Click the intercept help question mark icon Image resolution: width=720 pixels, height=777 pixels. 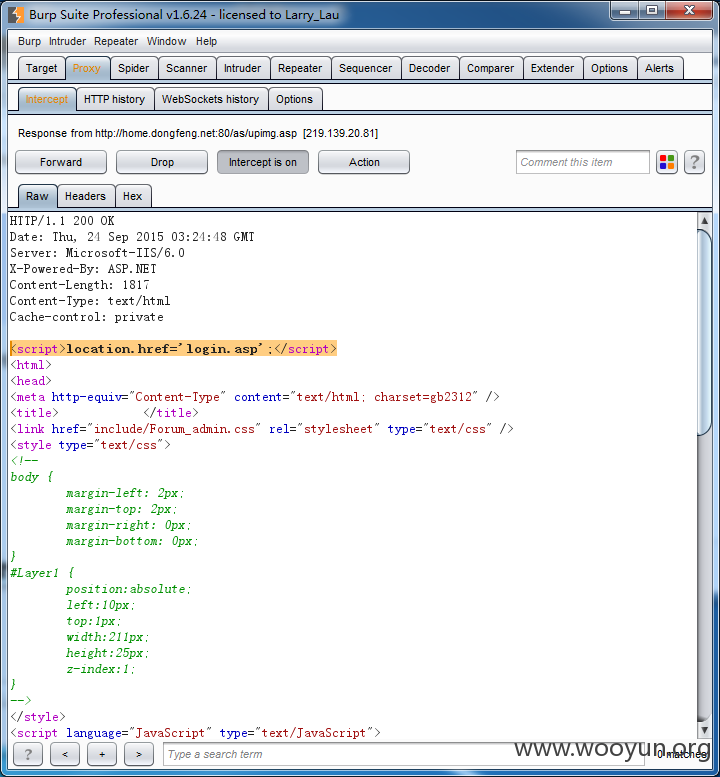(x=694, y=162)
